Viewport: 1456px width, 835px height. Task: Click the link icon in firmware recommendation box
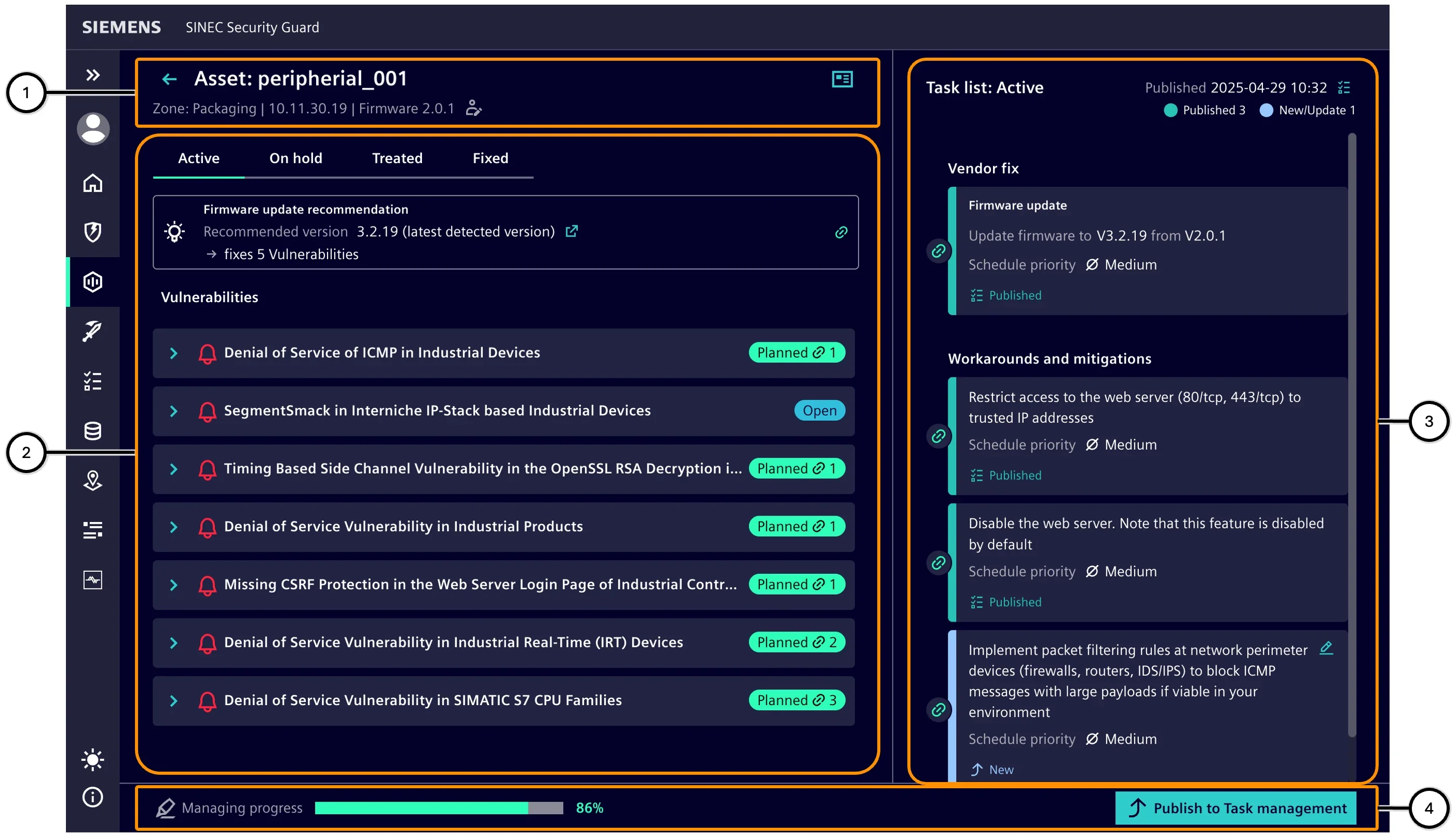(841, 232)
